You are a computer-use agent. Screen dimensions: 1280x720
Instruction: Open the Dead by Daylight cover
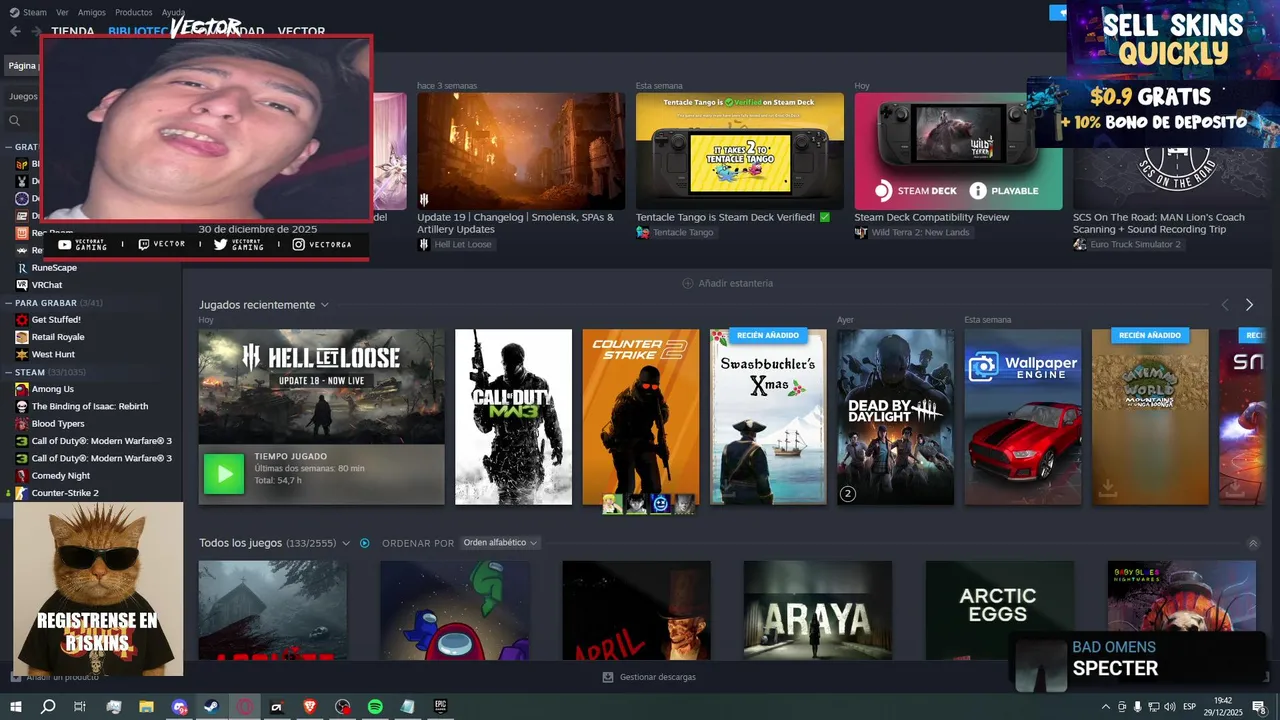[895, 417]
